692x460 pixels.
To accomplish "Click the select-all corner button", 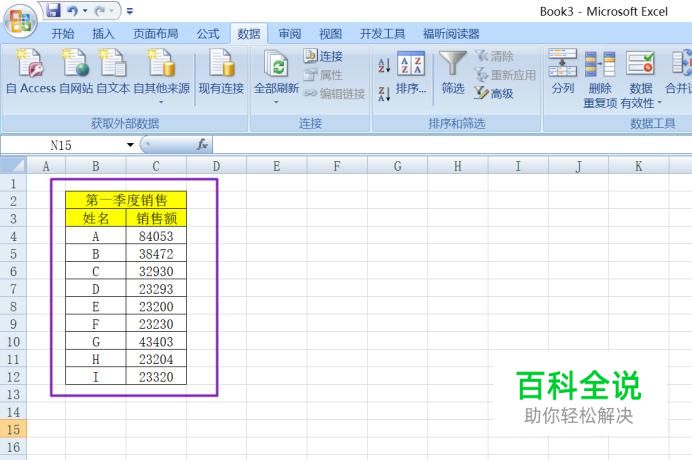I will [13, 166].
